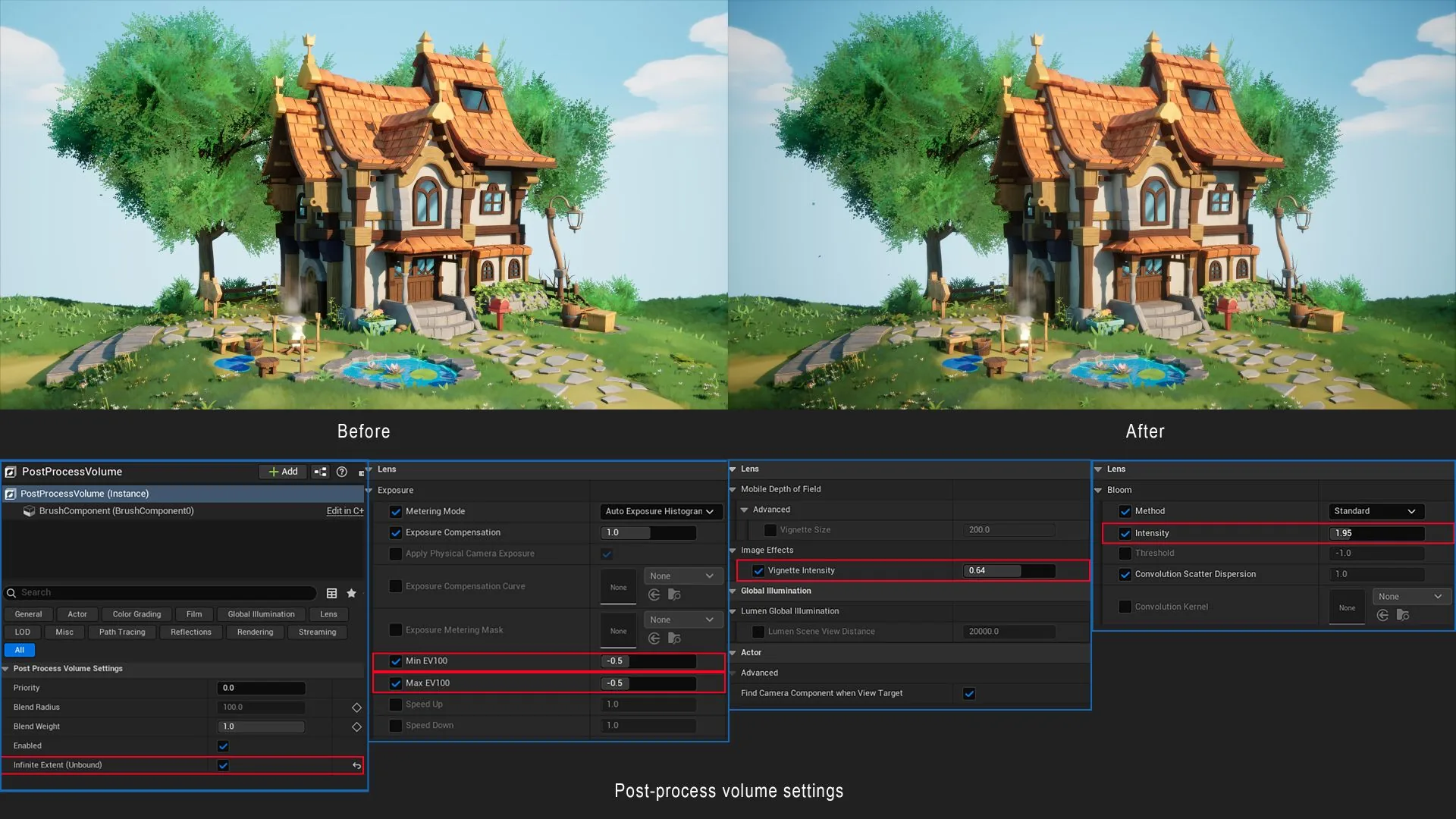
Task: Collapse Lumen Global Illumination section
Action: [x=733, y=611]
